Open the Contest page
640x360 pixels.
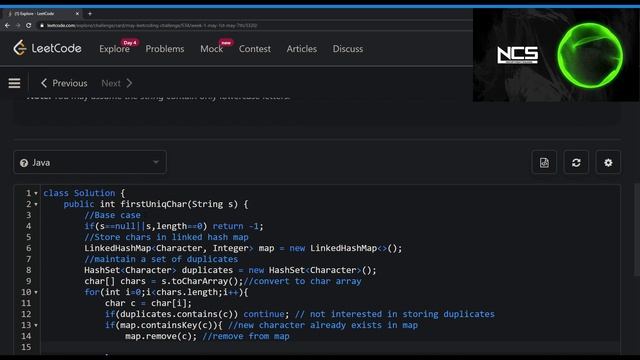(255, 49)
